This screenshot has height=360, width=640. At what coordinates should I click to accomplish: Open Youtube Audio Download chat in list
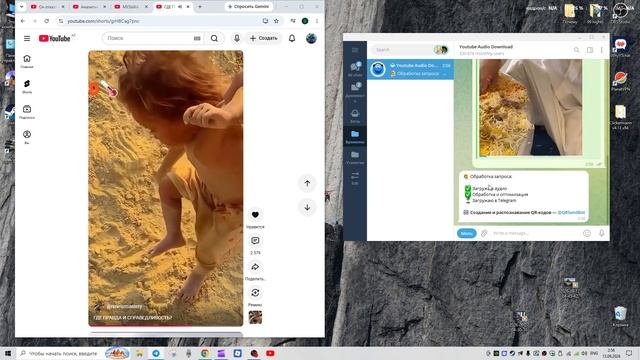click(411, 69)
